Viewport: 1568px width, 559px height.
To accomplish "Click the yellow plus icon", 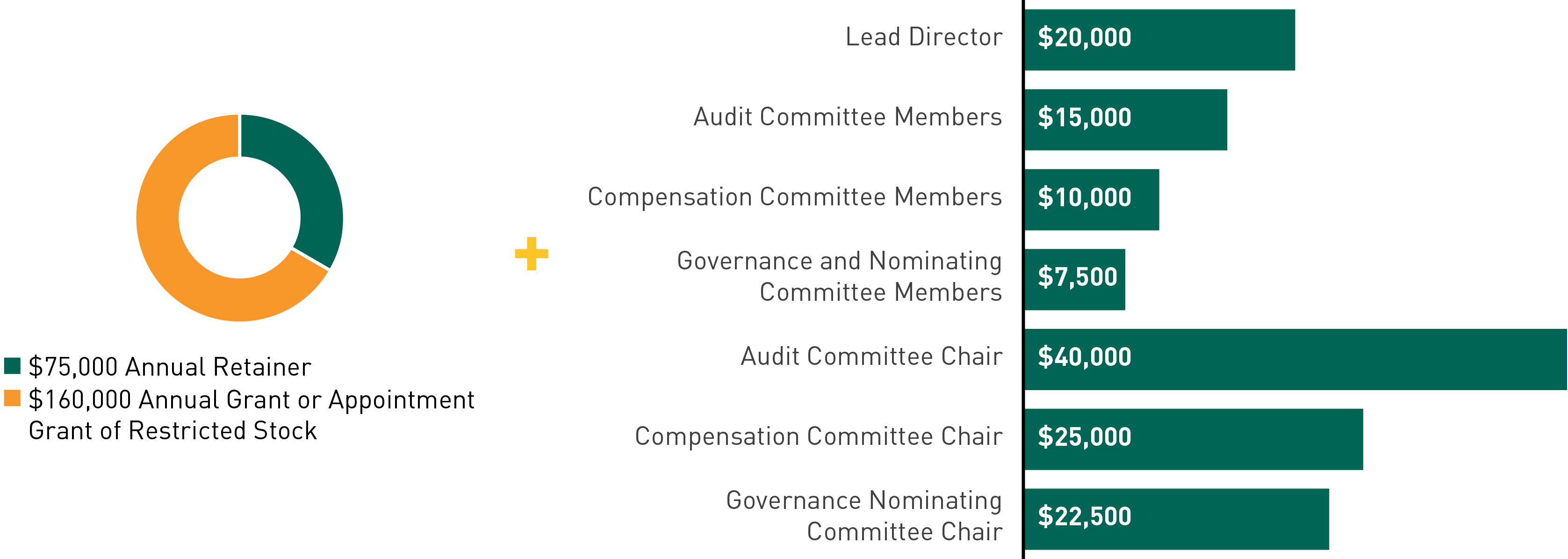I will [x=532, y=254].
